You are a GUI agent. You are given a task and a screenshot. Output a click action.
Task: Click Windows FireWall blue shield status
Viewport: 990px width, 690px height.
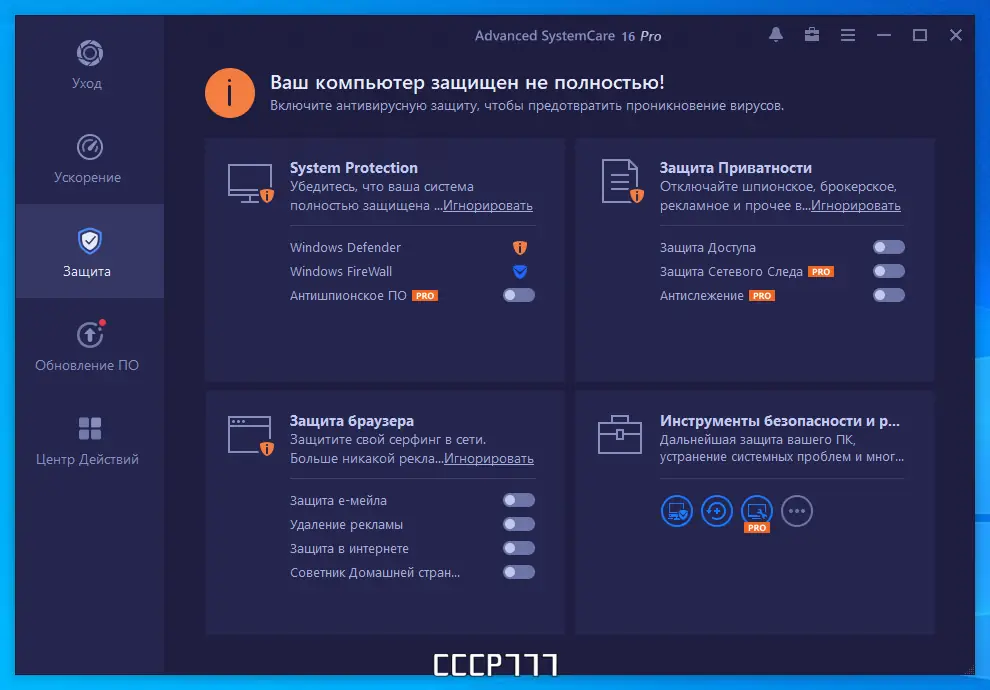(520, 271)
